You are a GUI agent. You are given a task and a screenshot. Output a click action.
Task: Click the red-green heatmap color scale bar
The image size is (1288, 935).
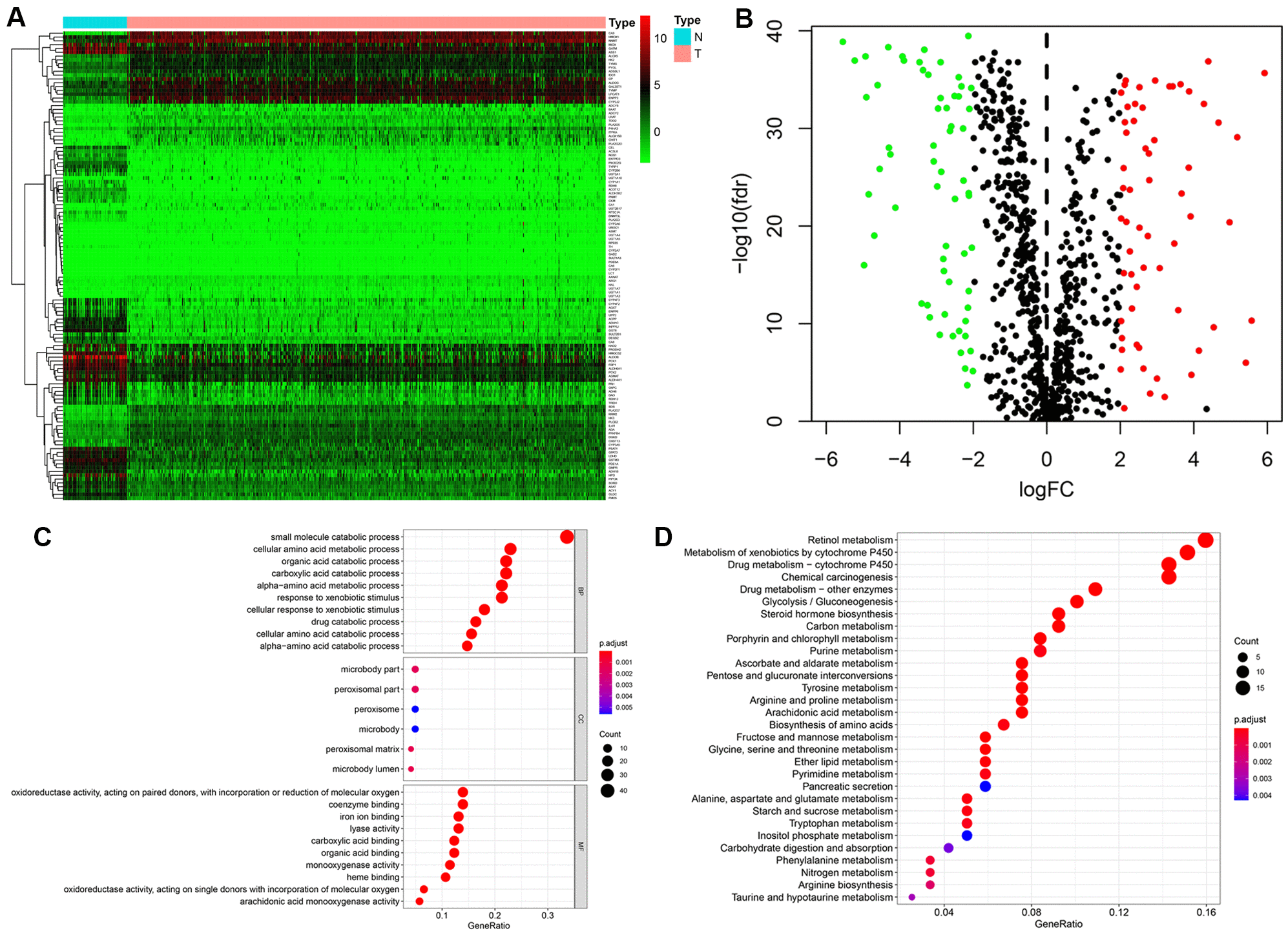pos(645,89)
